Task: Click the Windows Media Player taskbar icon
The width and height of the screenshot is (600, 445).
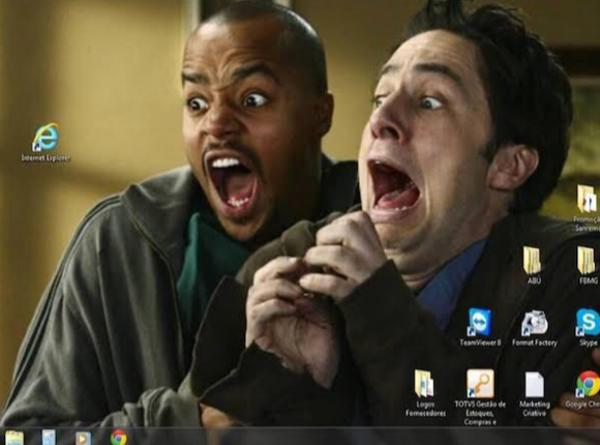Action: 83,438
